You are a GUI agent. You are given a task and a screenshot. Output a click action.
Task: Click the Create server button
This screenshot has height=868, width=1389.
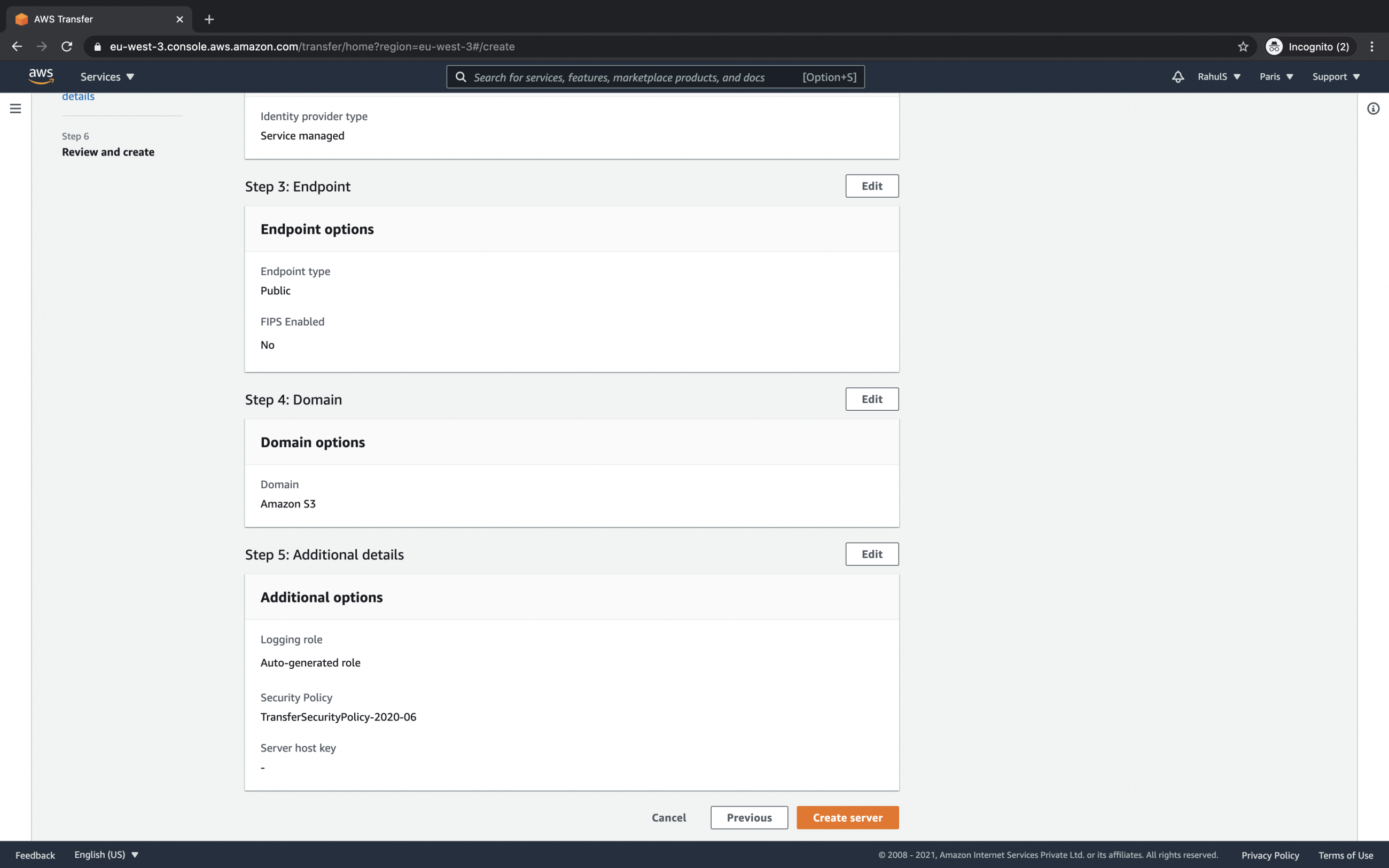tap(847, 817)
